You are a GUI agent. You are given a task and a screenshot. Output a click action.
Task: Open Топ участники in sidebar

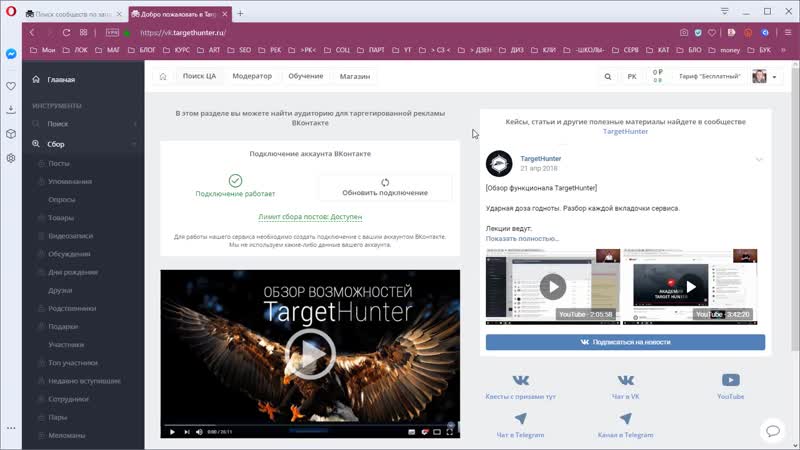pos(73,363)
